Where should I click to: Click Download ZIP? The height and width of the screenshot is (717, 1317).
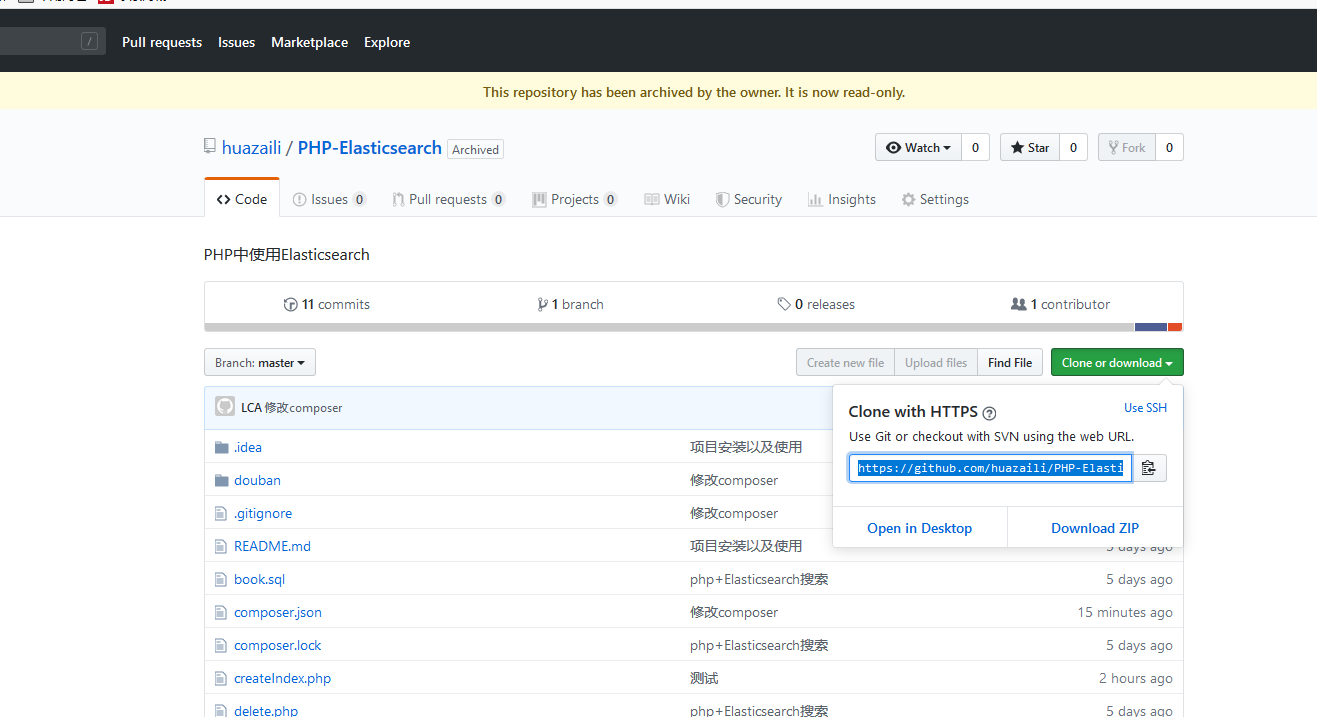tap(1095, 528)
